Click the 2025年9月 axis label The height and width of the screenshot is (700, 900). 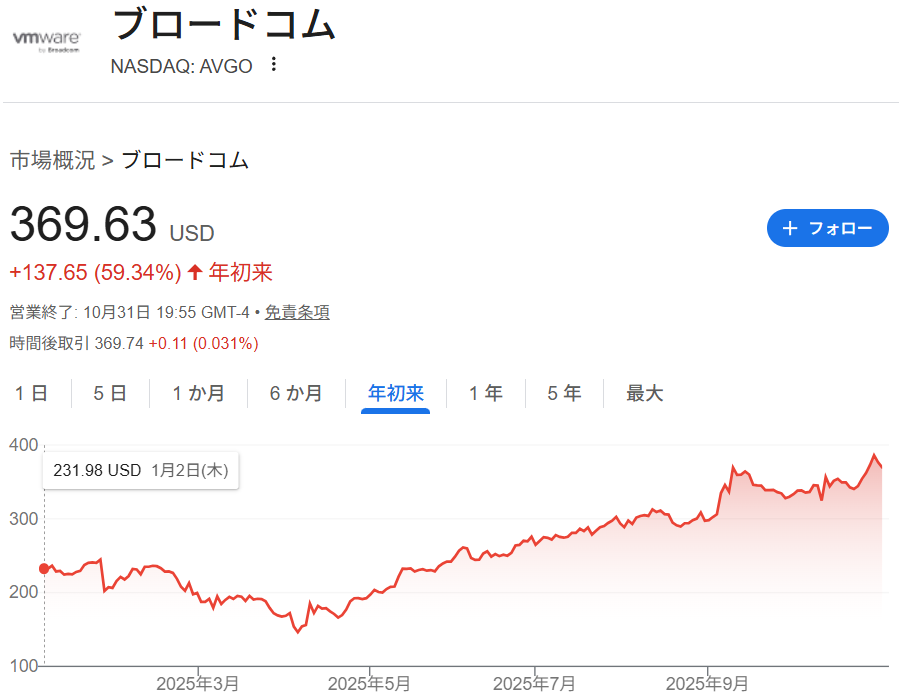point(707,683)
